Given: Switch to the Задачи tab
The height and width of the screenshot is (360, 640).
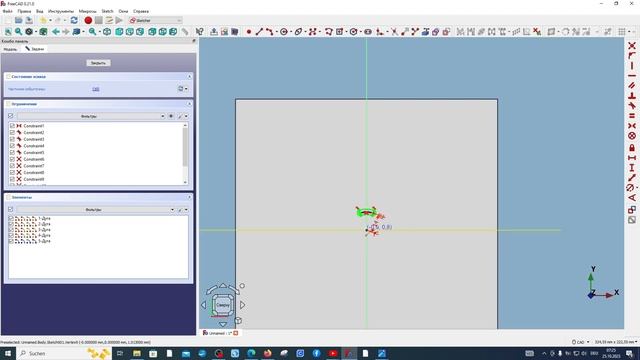Looking at the screenshot, I should 35,49.
